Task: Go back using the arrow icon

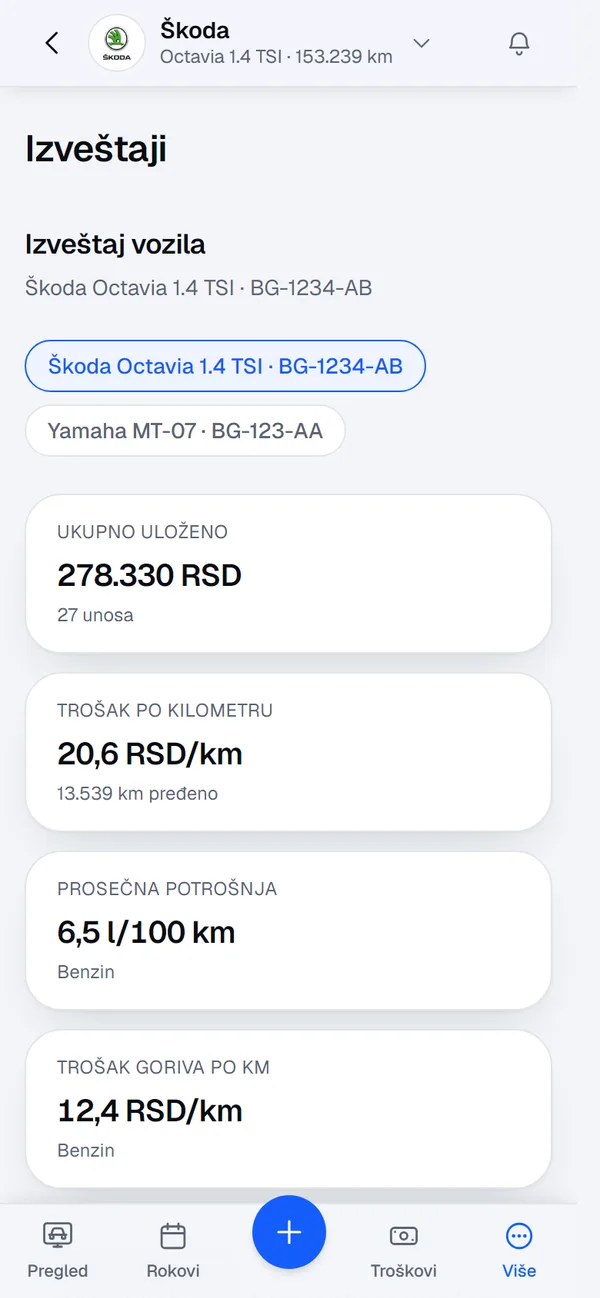Action: pos(52,43)
